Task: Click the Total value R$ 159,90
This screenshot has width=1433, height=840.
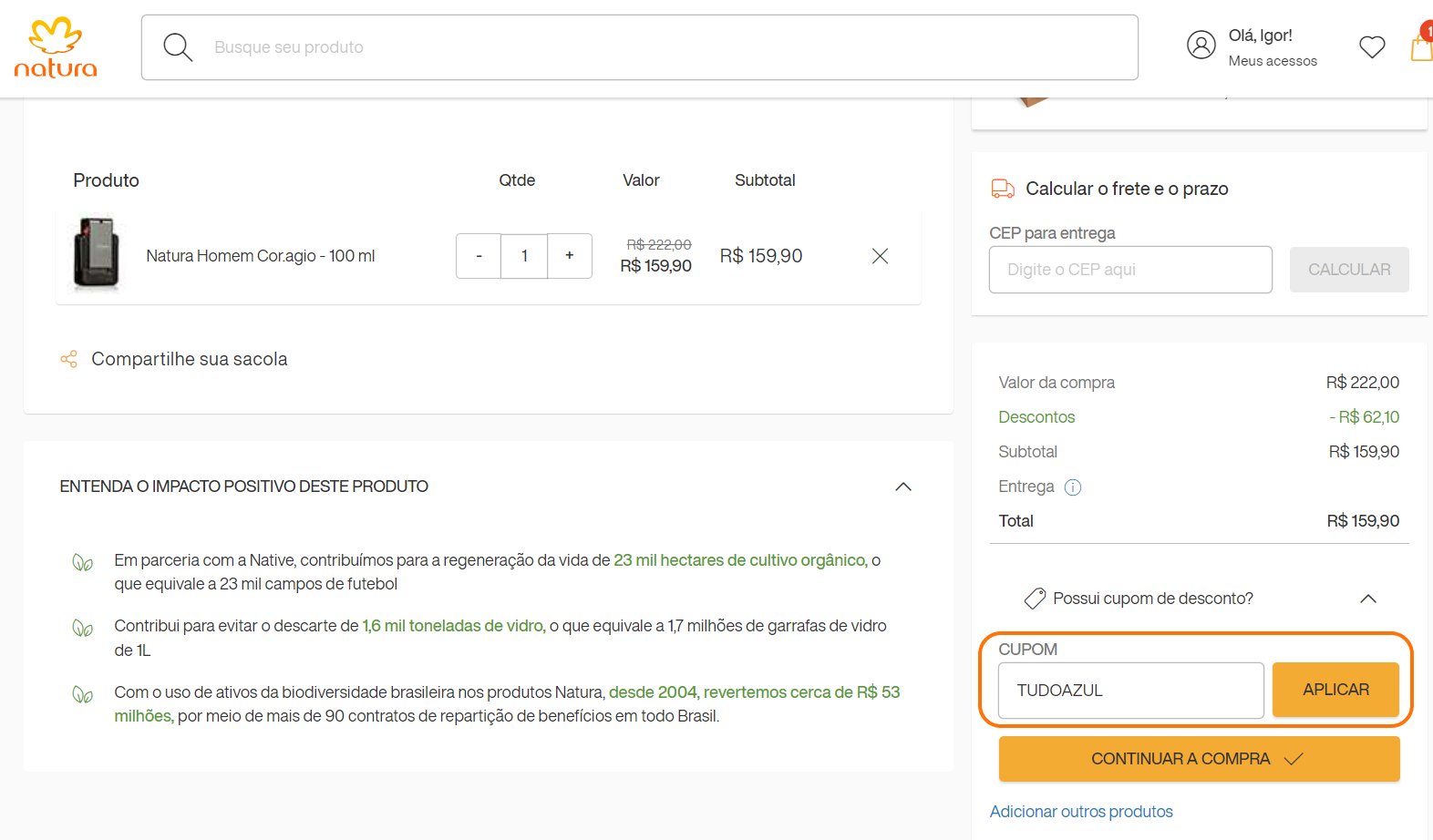Action: pyautogui.click(x=1363, y=521)
